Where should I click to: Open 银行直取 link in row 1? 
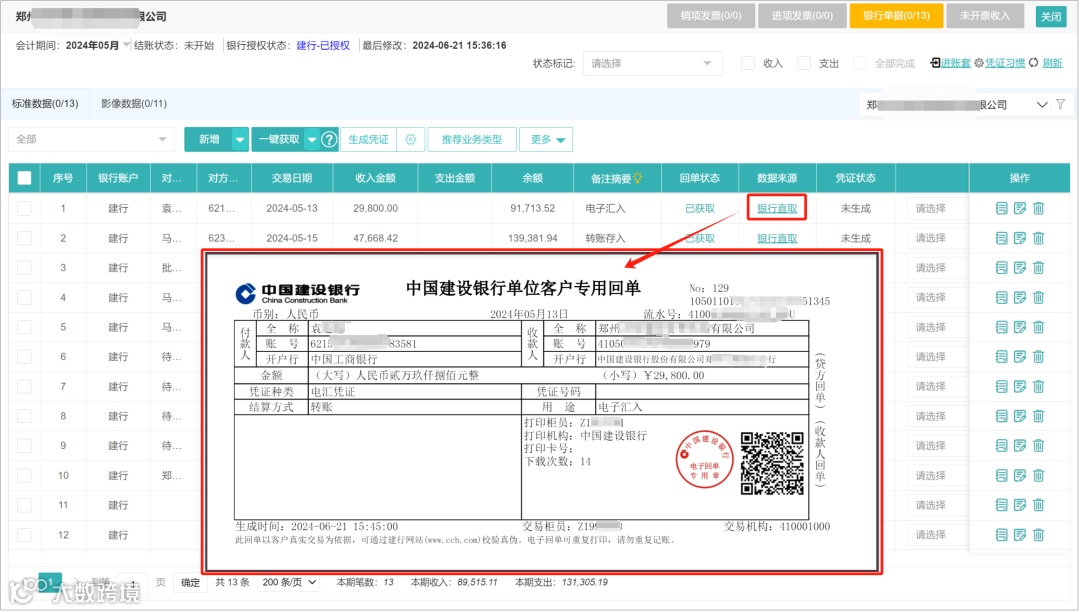[x=777, y=208]
